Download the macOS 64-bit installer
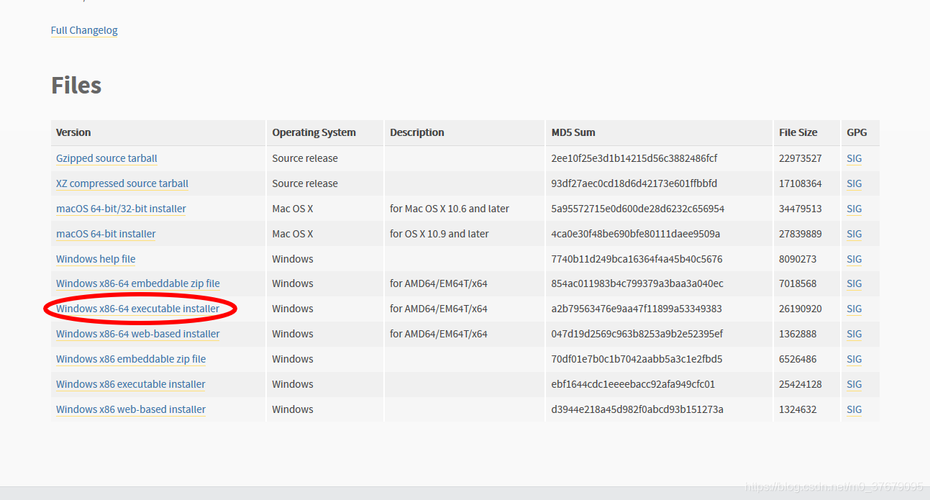This screenshot has width=930, height=500. [x=106, y=234]
